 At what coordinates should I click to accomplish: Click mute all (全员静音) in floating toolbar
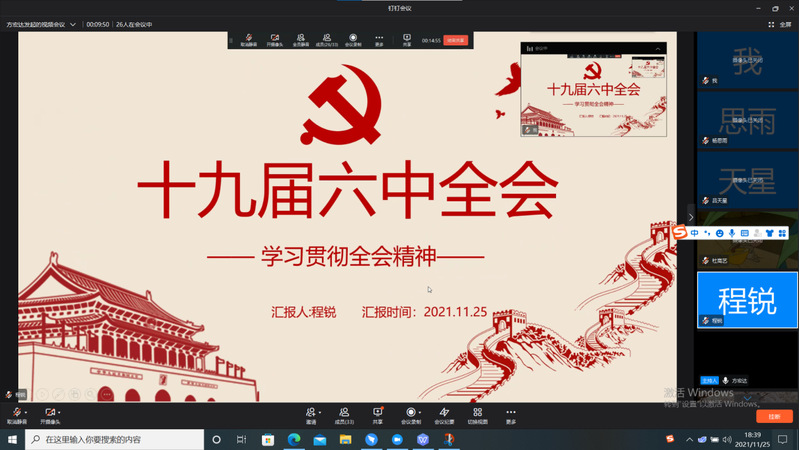[301, 40]
